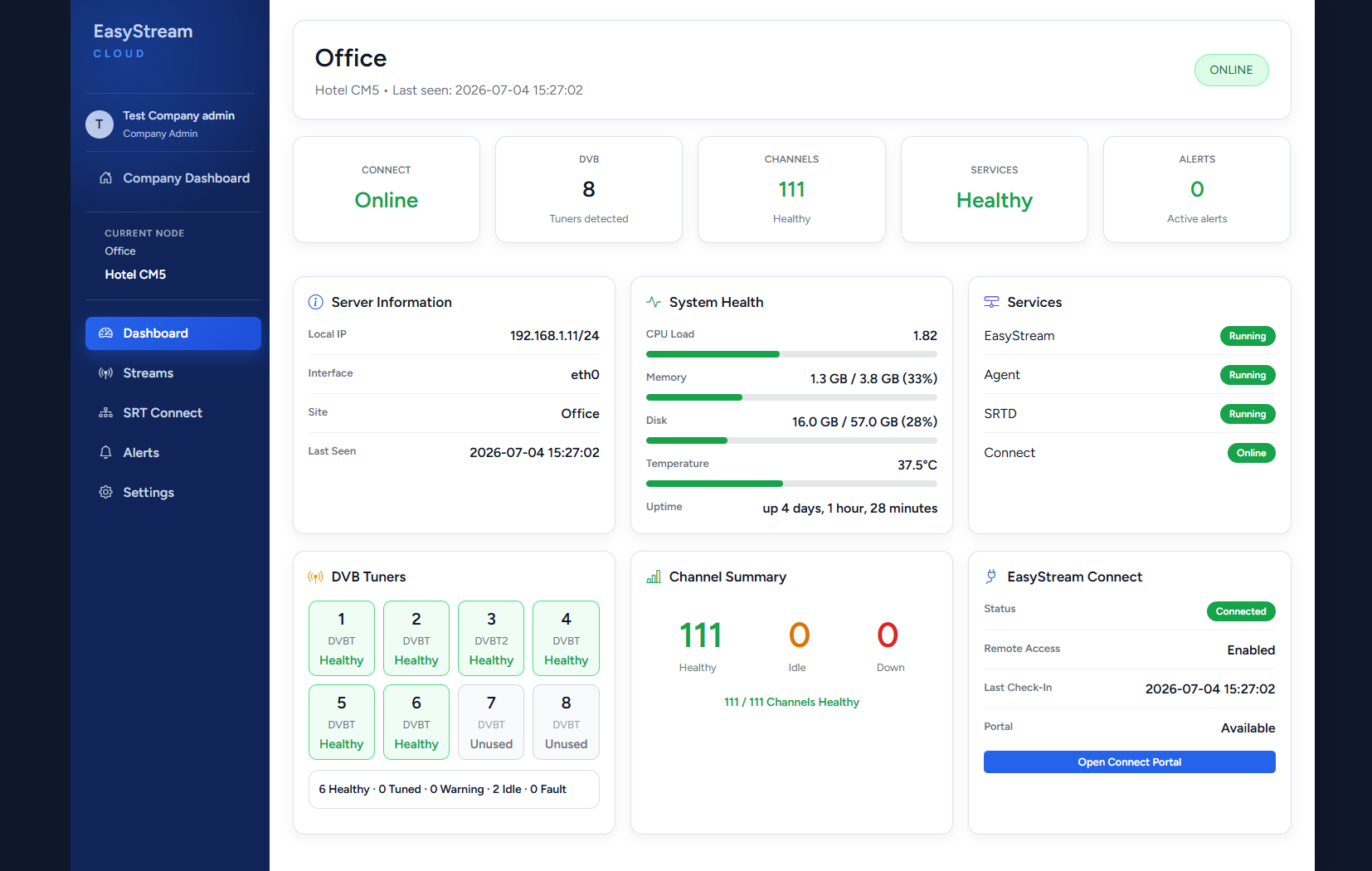Click the Last Check-In timestamp
The height and width of the screenshot is (871, 1372).
1210,689
